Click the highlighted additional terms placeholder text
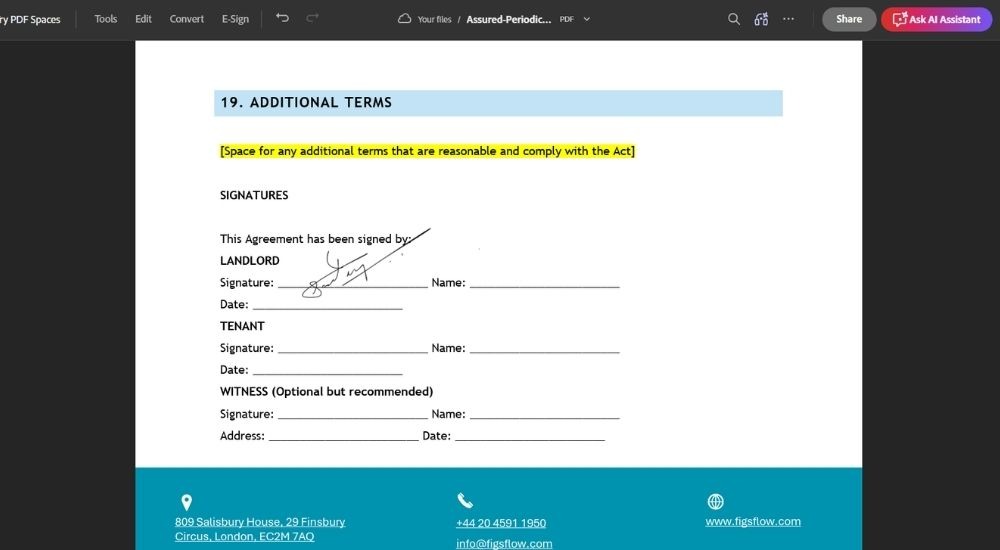This screenshot has width=1000, height=550. (x=427, y=151)
